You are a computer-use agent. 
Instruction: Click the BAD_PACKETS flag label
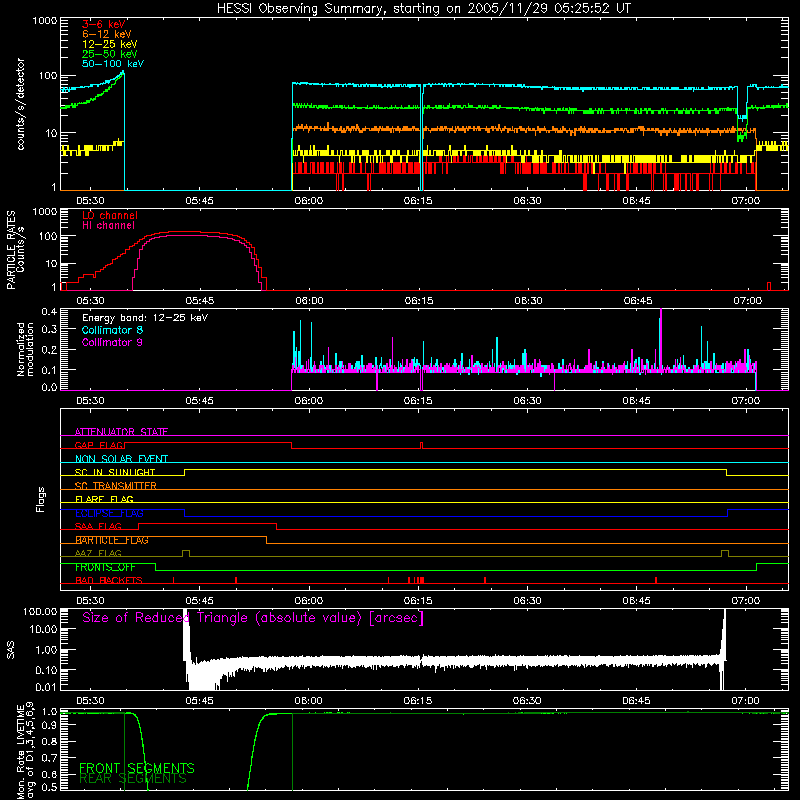109,581
